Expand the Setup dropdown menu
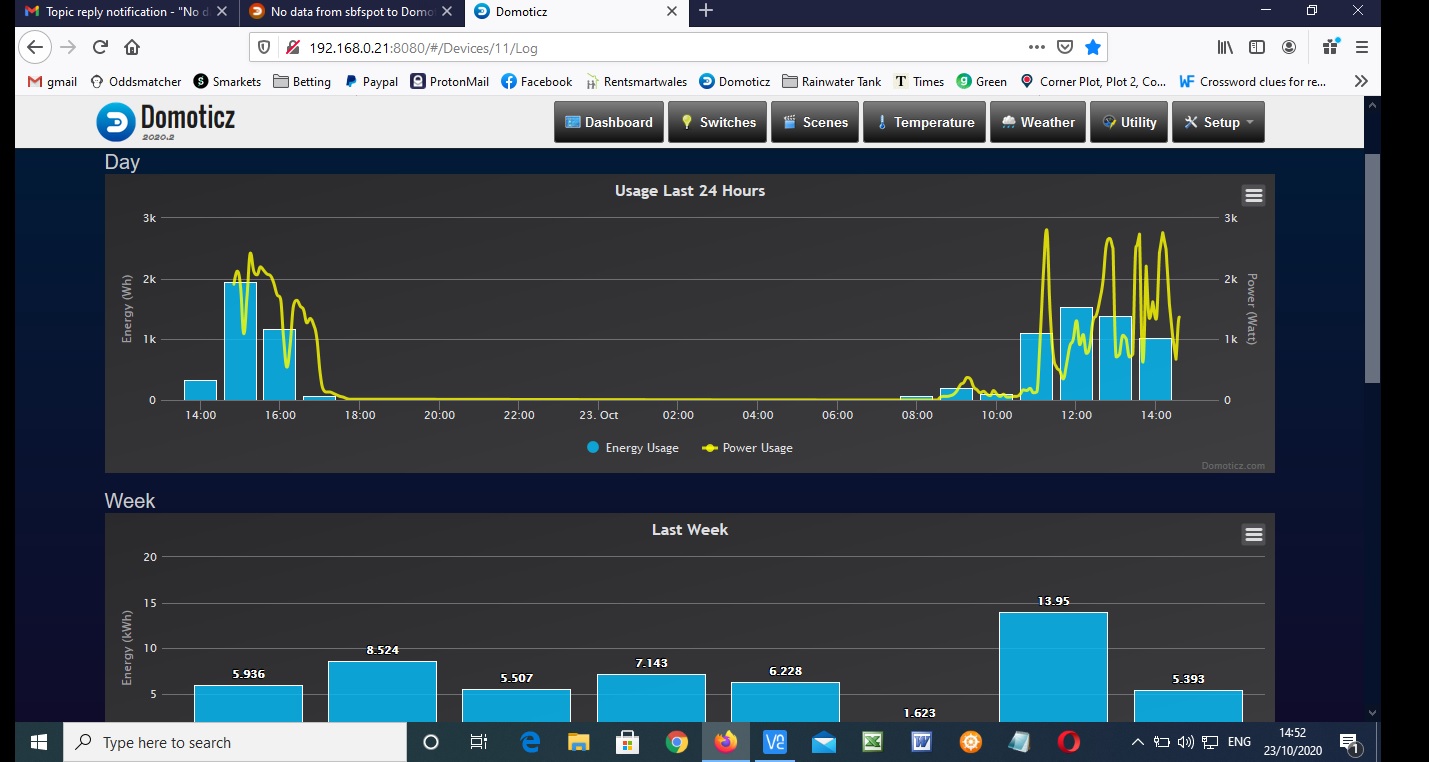The width and height of the screenshot is (1429, 762). [1218, 122]
